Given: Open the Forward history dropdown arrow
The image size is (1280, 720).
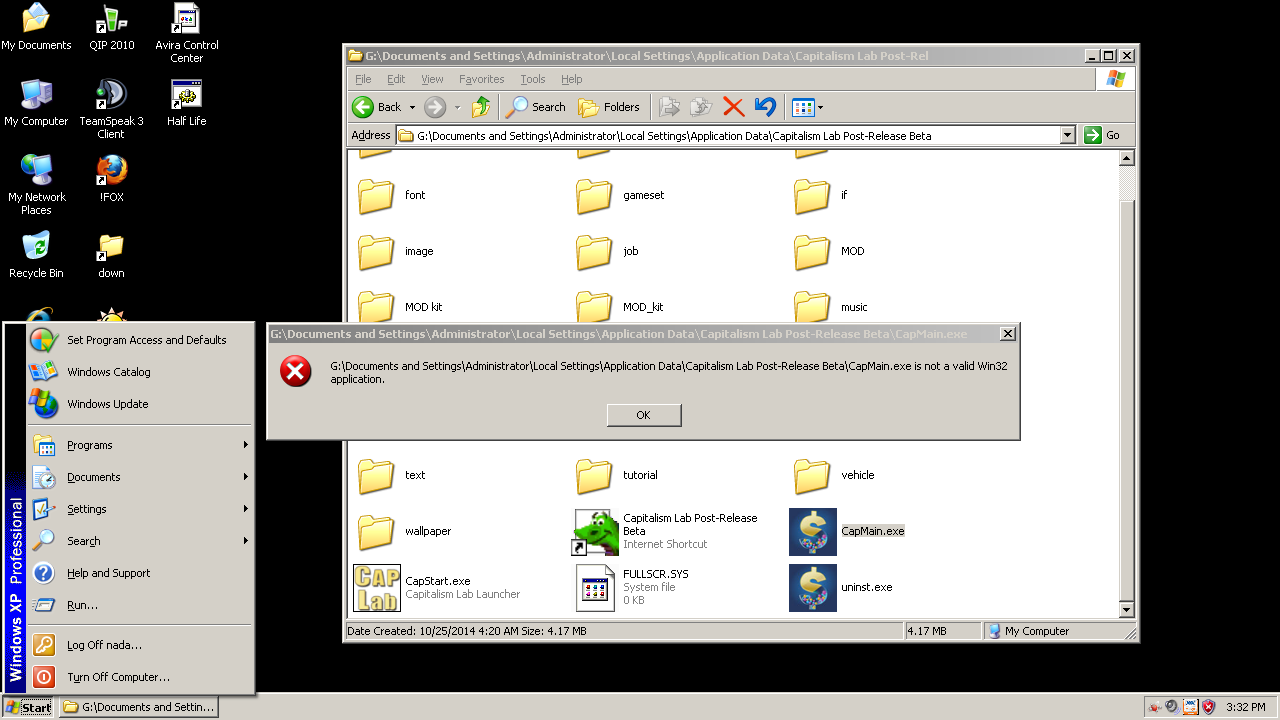Looking at the screenshot, I should pos(457,107).
